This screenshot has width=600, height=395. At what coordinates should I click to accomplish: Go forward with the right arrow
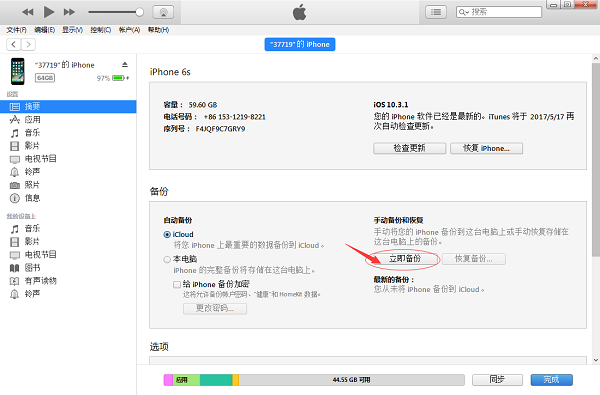coord(28,44)
